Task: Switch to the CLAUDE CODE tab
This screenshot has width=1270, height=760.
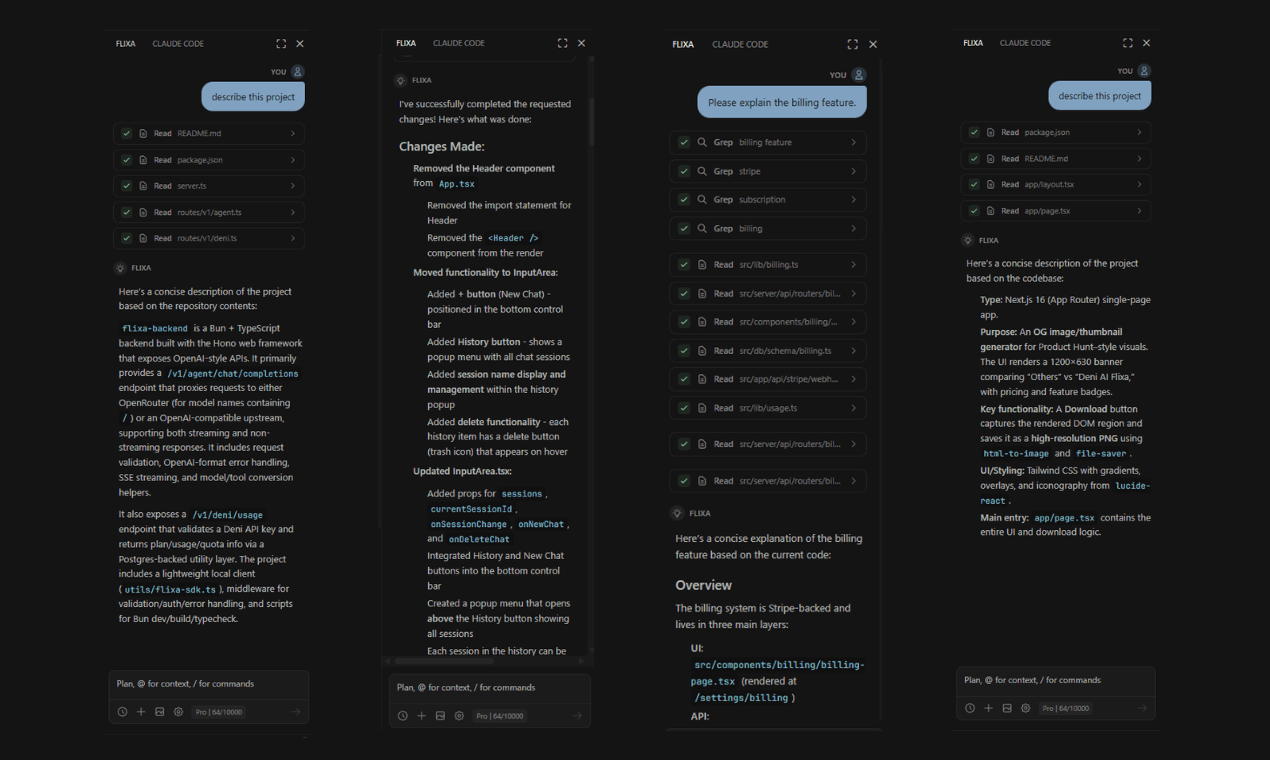Action: (178, 43)
